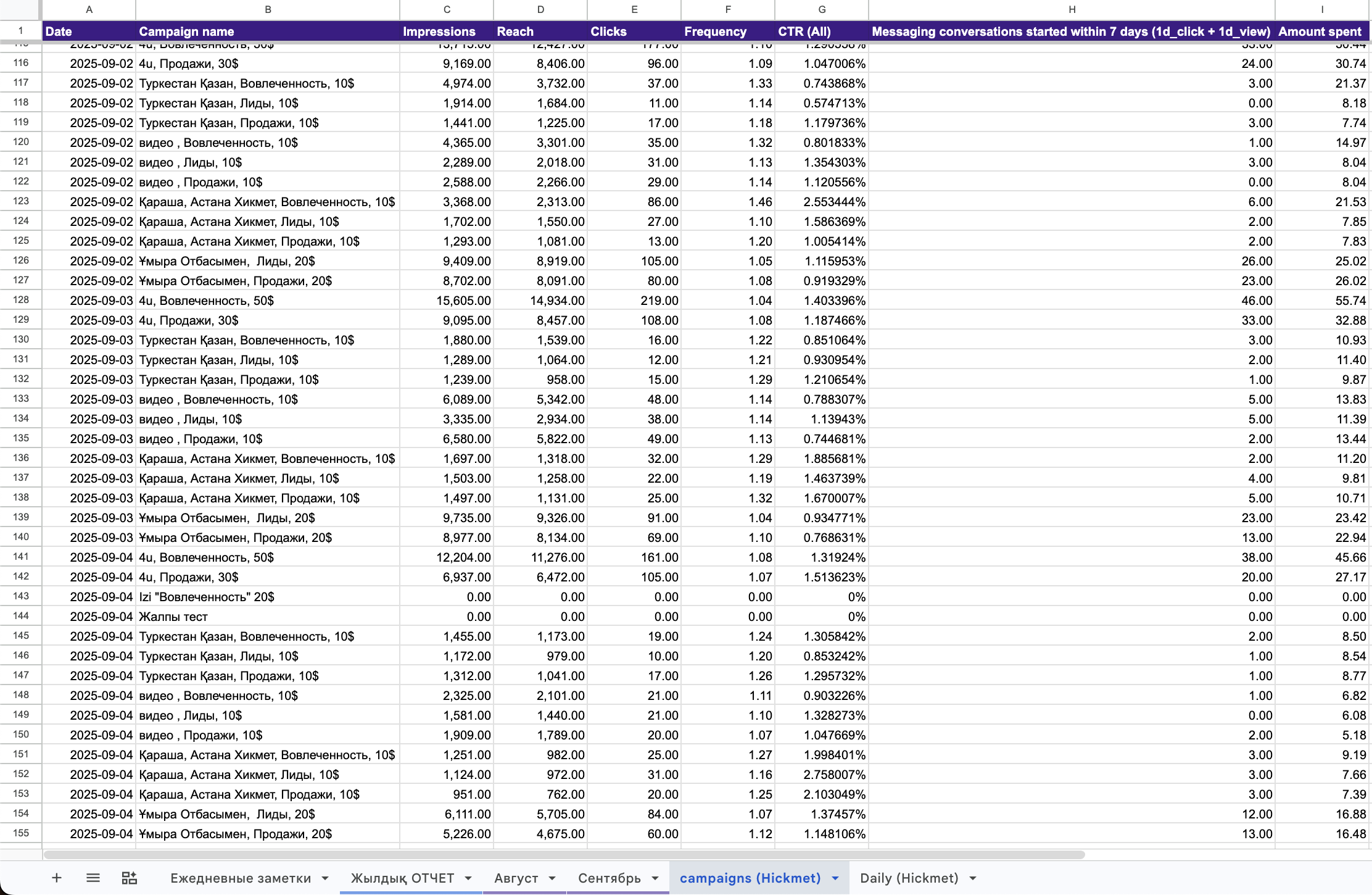Select impressions value 9,735.00
The height and width of the screenshot is (895, 1372).
pyautogui.click(x=447, y=518)
